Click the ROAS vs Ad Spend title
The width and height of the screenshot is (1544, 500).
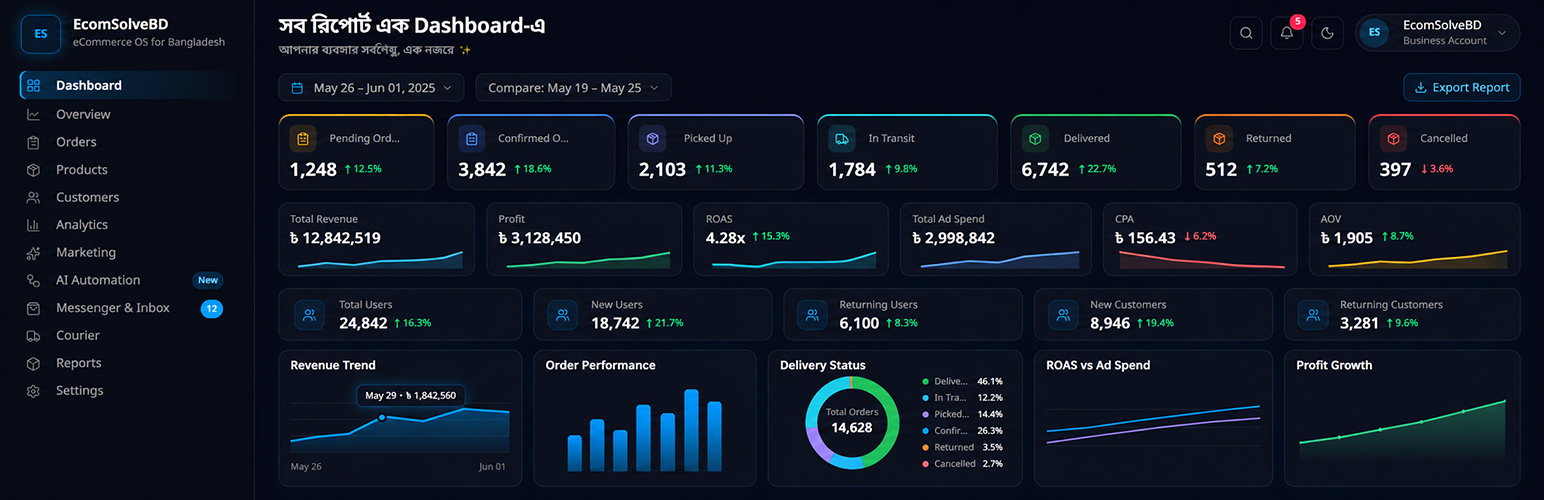pos(1098,365)
